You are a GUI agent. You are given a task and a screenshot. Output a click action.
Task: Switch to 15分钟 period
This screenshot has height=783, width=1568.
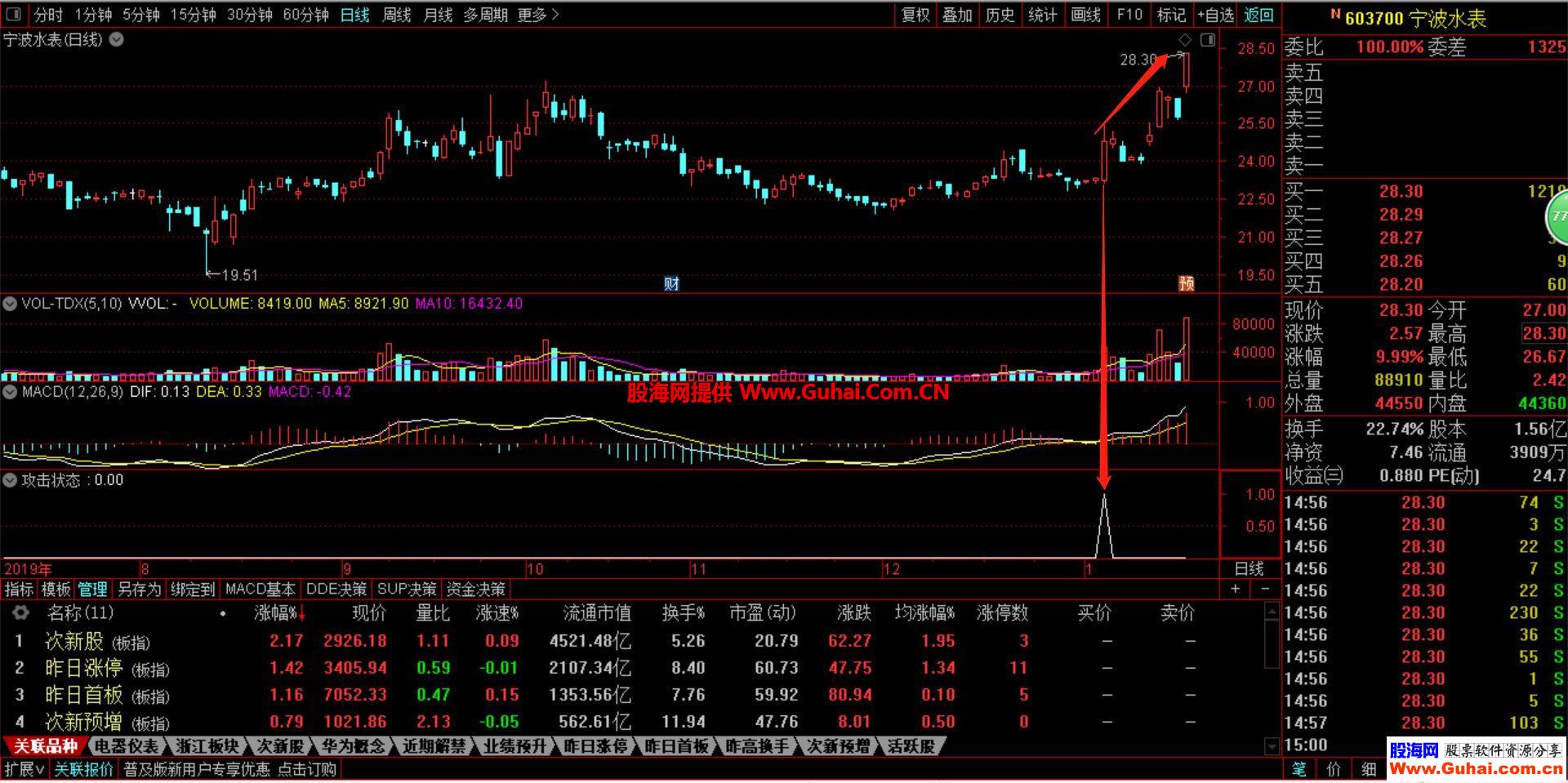pyautogui.click(x=193, y=15)
